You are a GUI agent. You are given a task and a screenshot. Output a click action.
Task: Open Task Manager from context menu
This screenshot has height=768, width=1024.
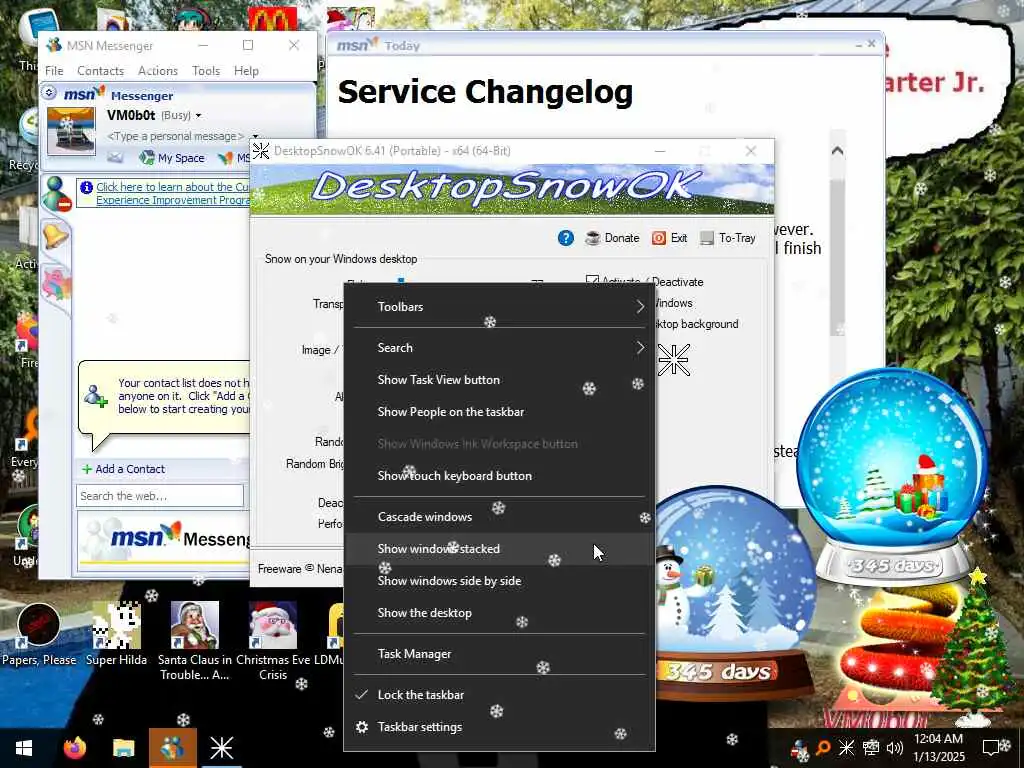(x=500, y=654)
